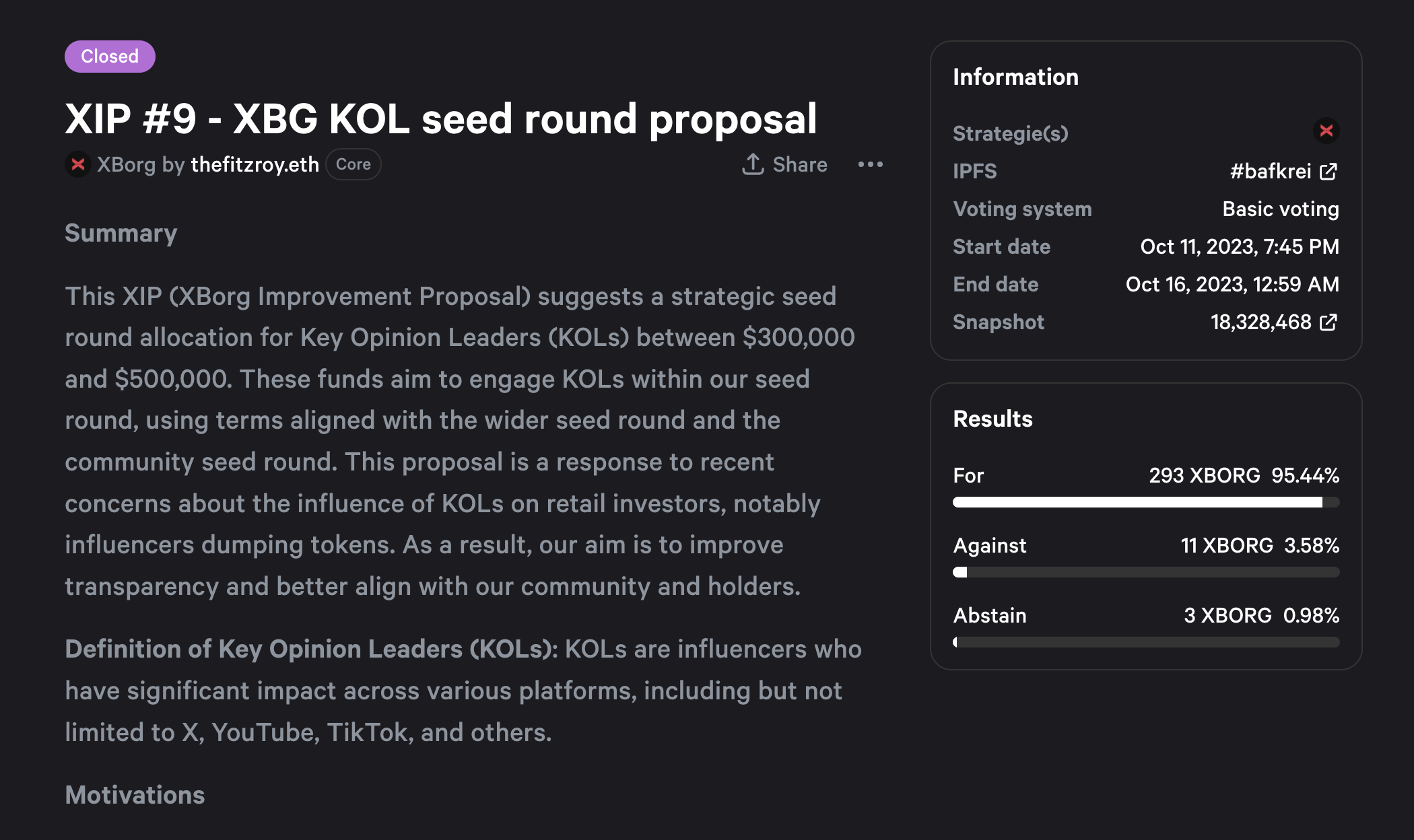Click the Against vote progress bar
1414x840 pixels.
(1145, 572)
